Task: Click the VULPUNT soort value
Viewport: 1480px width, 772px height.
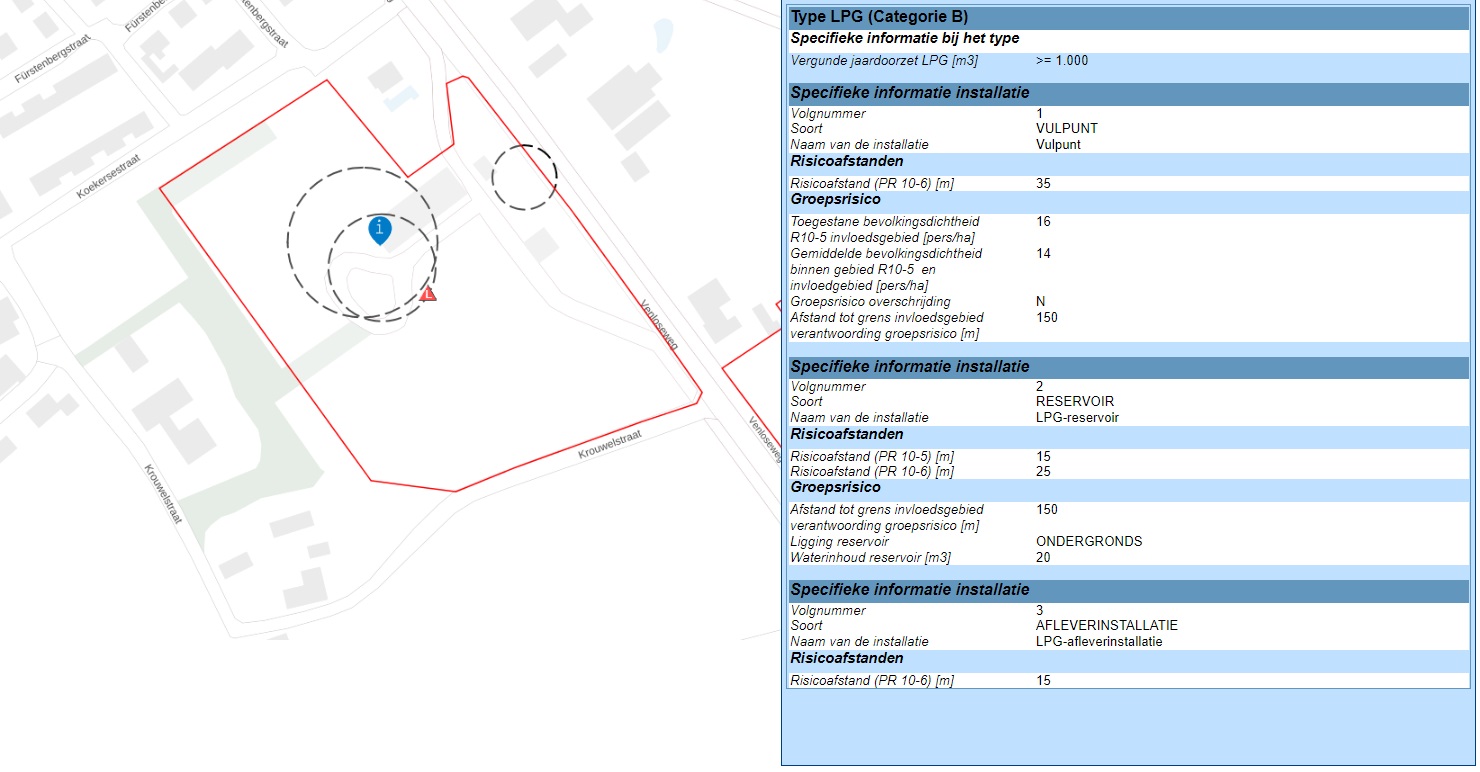Action: (1066, 129)
